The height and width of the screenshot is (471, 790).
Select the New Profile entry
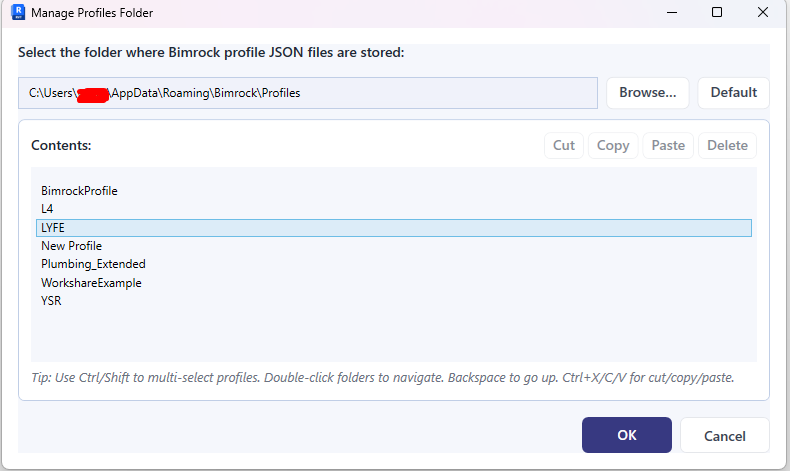click(393, 246)
